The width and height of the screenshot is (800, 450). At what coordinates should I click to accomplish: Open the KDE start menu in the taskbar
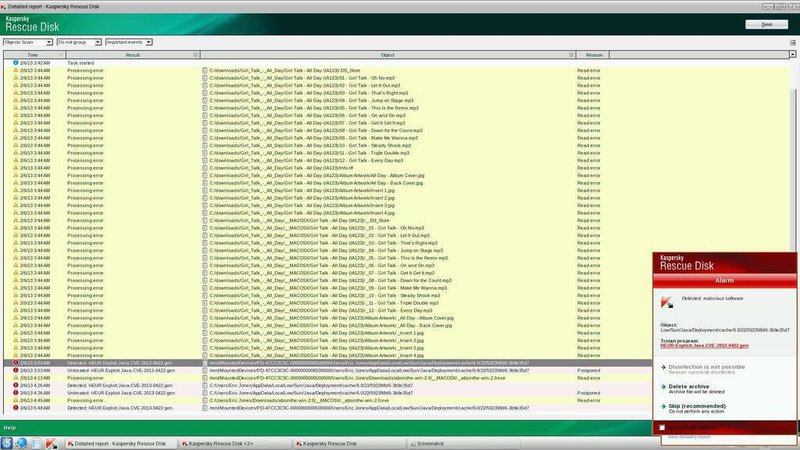pos(7,443)
